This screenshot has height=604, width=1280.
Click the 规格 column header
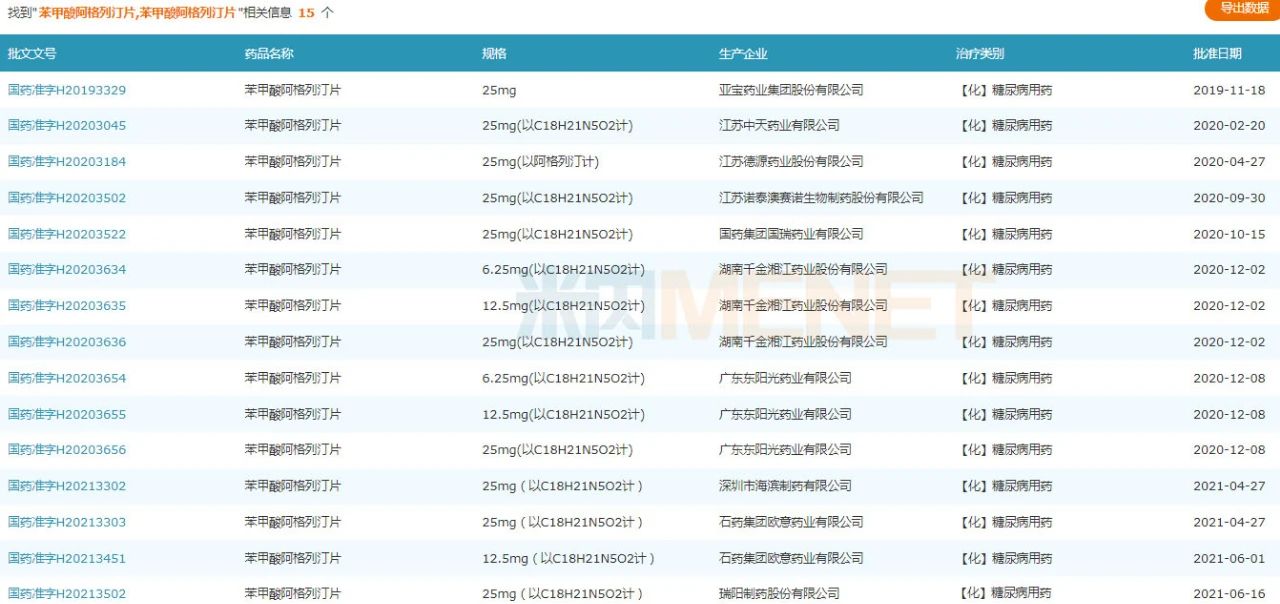[494, 54]
